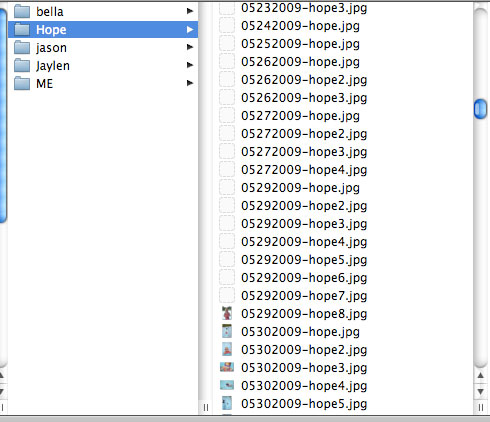Select blank preview icon of 05242009-hope.jpg
Viewport: 490px width, 422px height.
[x=227, y=25]
